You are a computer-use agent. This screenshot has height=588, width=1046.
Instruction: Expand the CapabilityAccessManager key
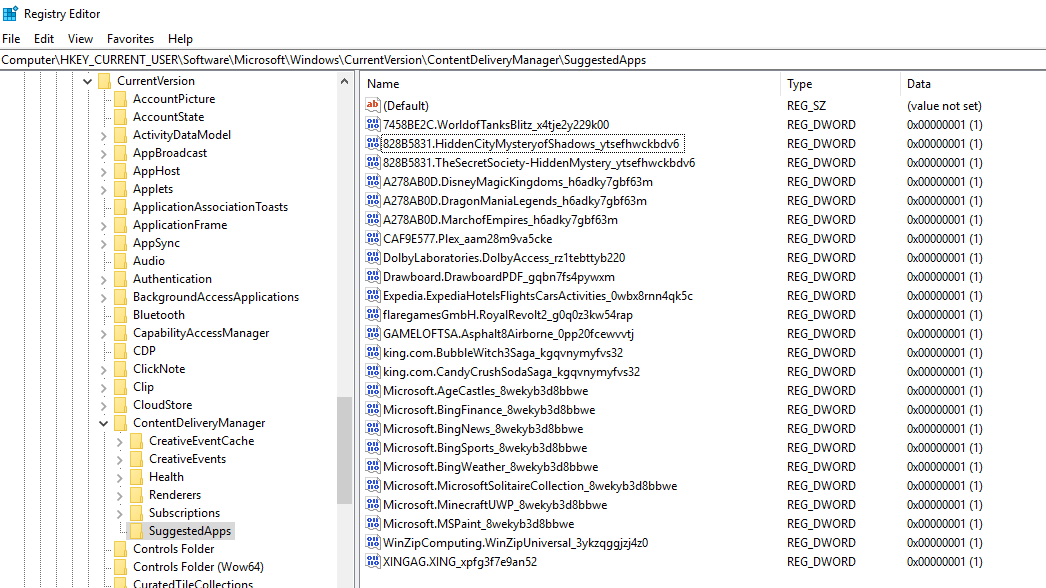pos(103,334)
